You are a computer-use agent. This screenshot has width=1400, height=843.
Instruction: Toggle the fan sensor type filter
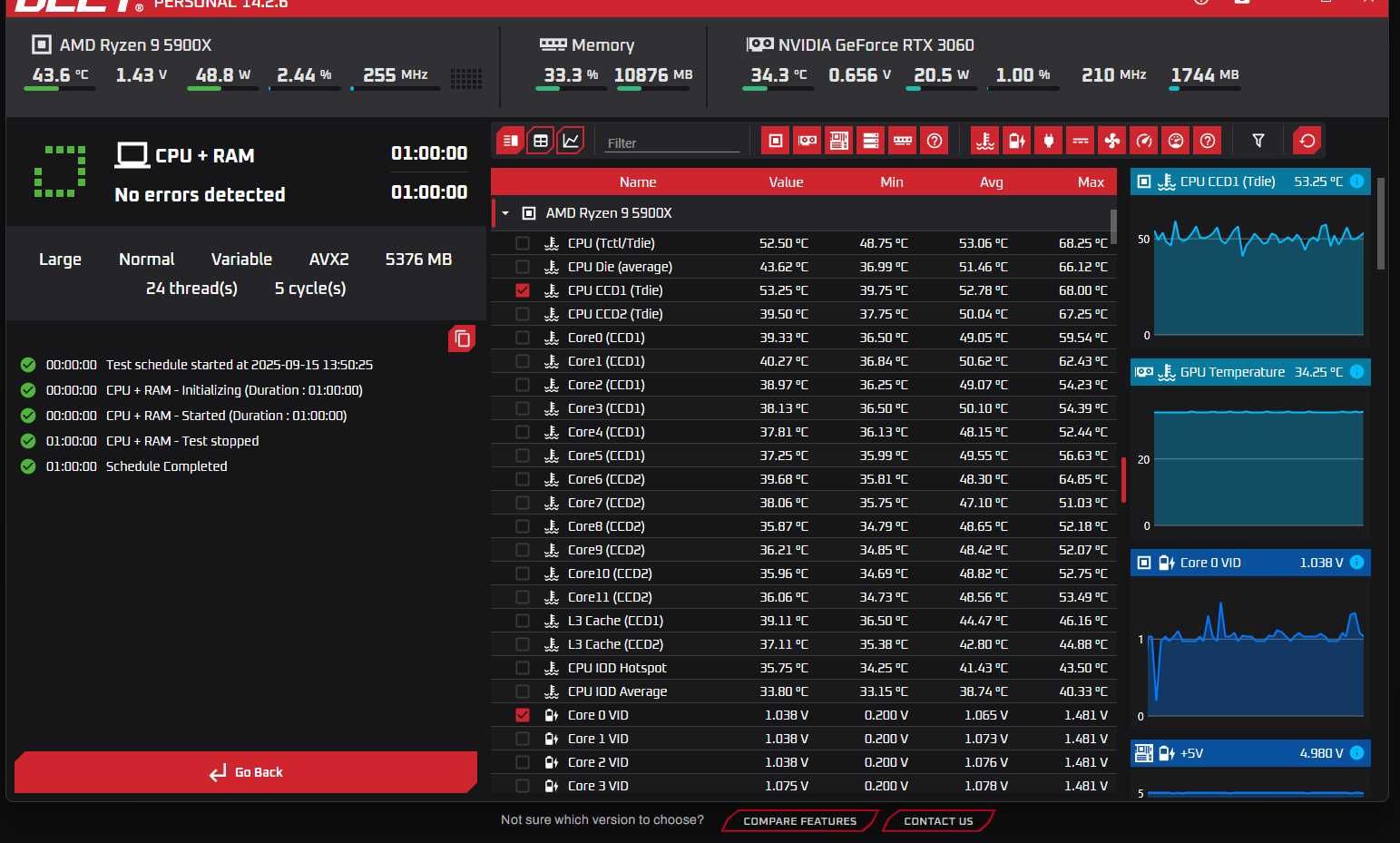(x=1111, y=141)
